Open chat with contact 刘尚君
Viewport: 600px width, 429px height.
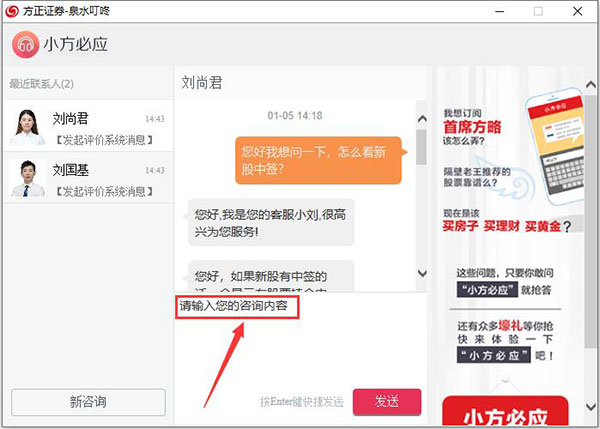coord(89,127)
